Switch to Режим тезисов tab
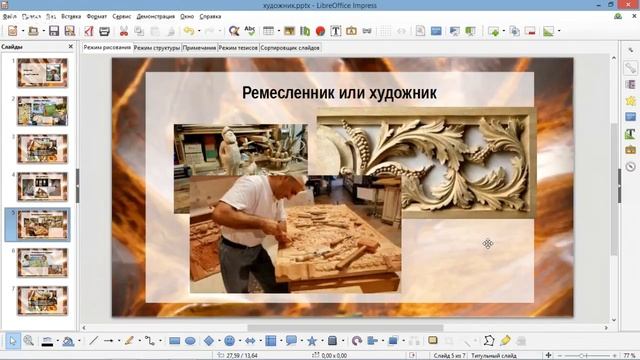640x360 pixels. coord(238,48)
